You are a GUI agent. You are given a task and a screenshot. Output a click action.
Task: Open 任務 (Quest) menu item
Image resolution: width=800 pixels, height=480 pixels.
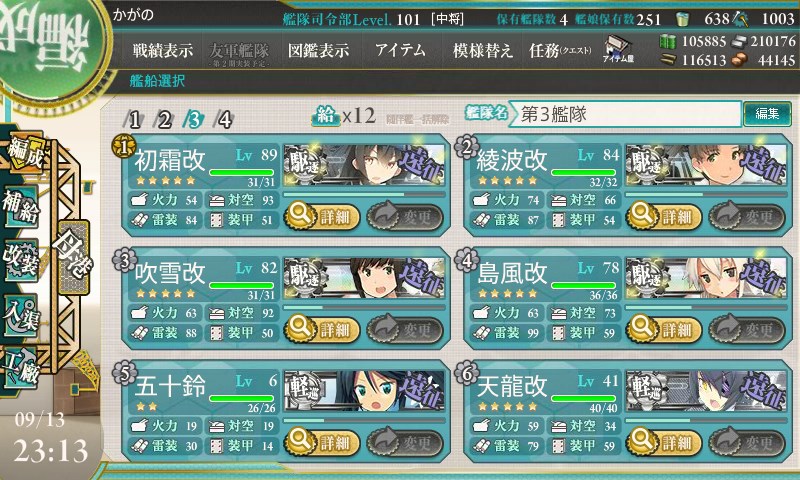[x=560, y=50]
